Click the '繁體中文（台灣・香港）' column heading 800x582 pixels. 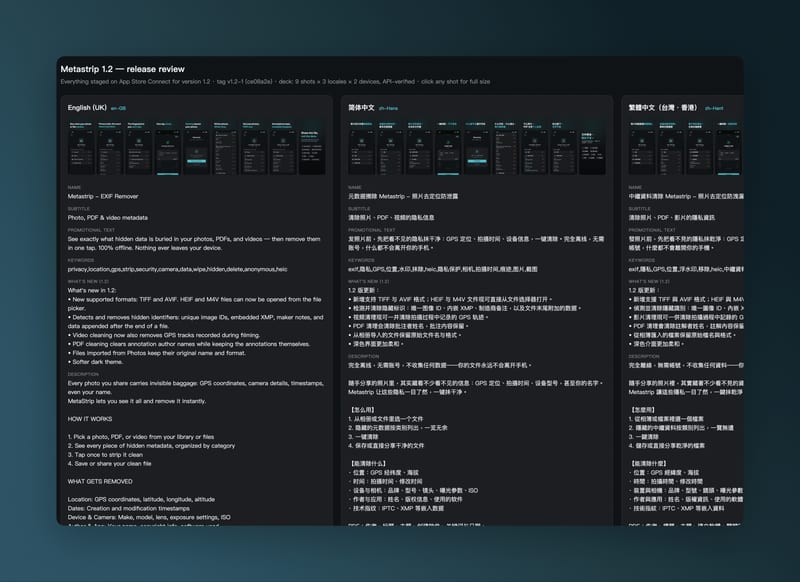pos(663,108)
